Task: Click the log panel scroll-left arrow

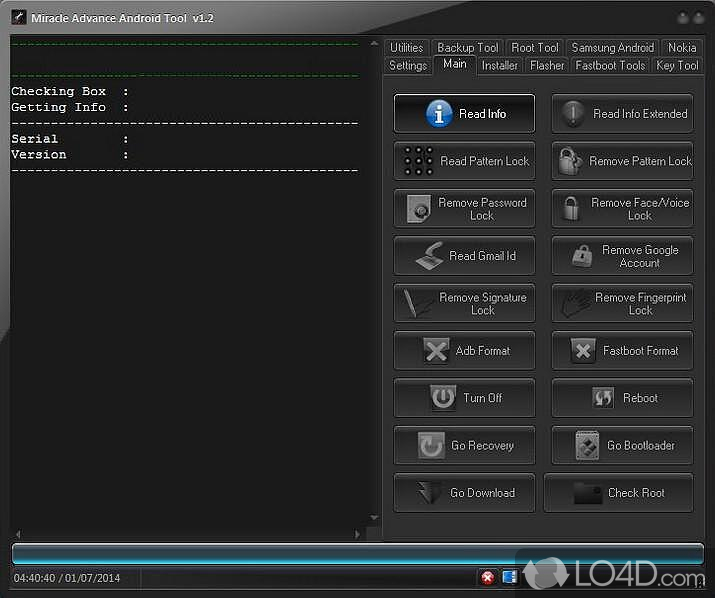Action: [x=18, y=534]
